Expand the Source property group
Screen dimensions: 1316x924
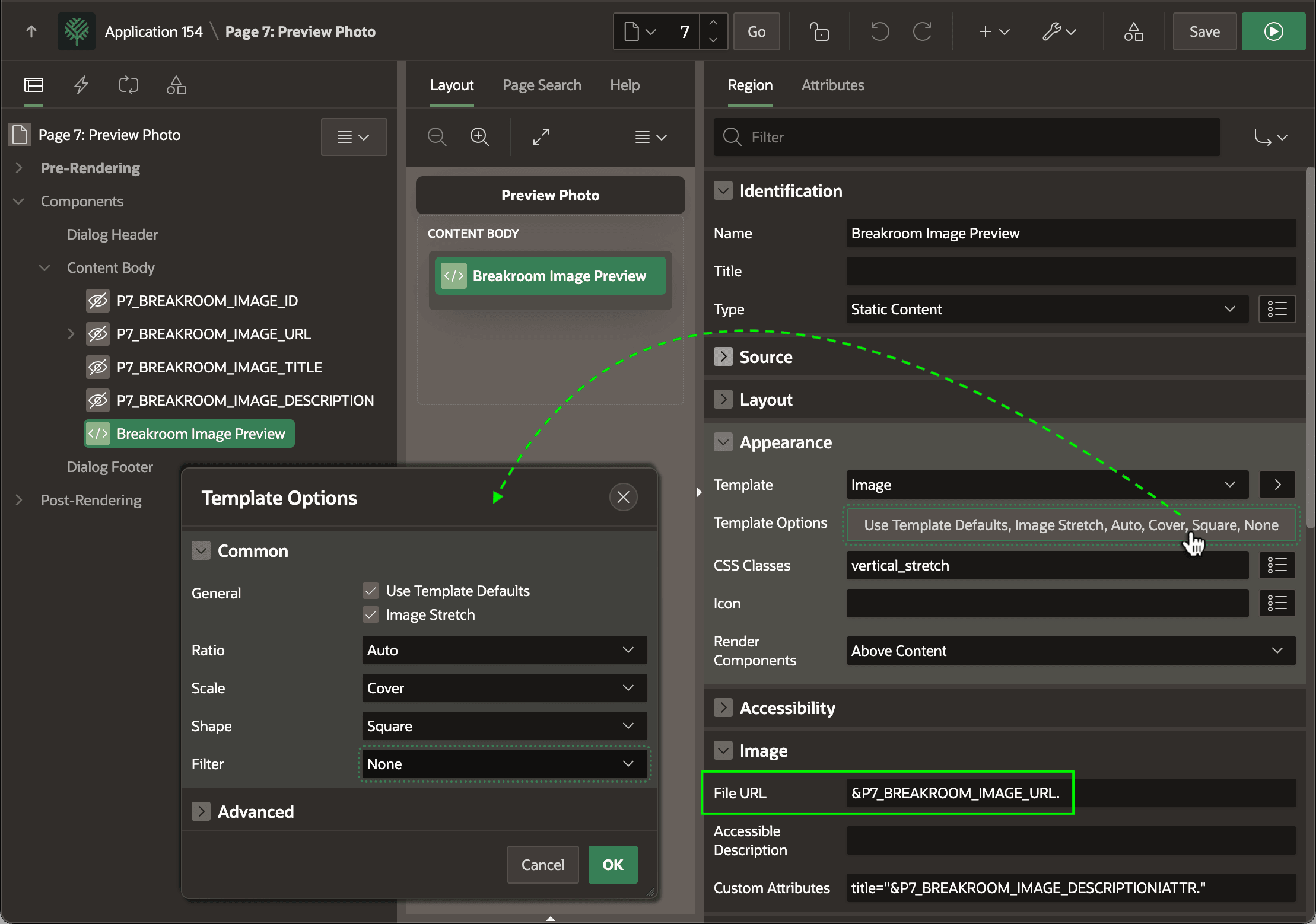[723, 356]
